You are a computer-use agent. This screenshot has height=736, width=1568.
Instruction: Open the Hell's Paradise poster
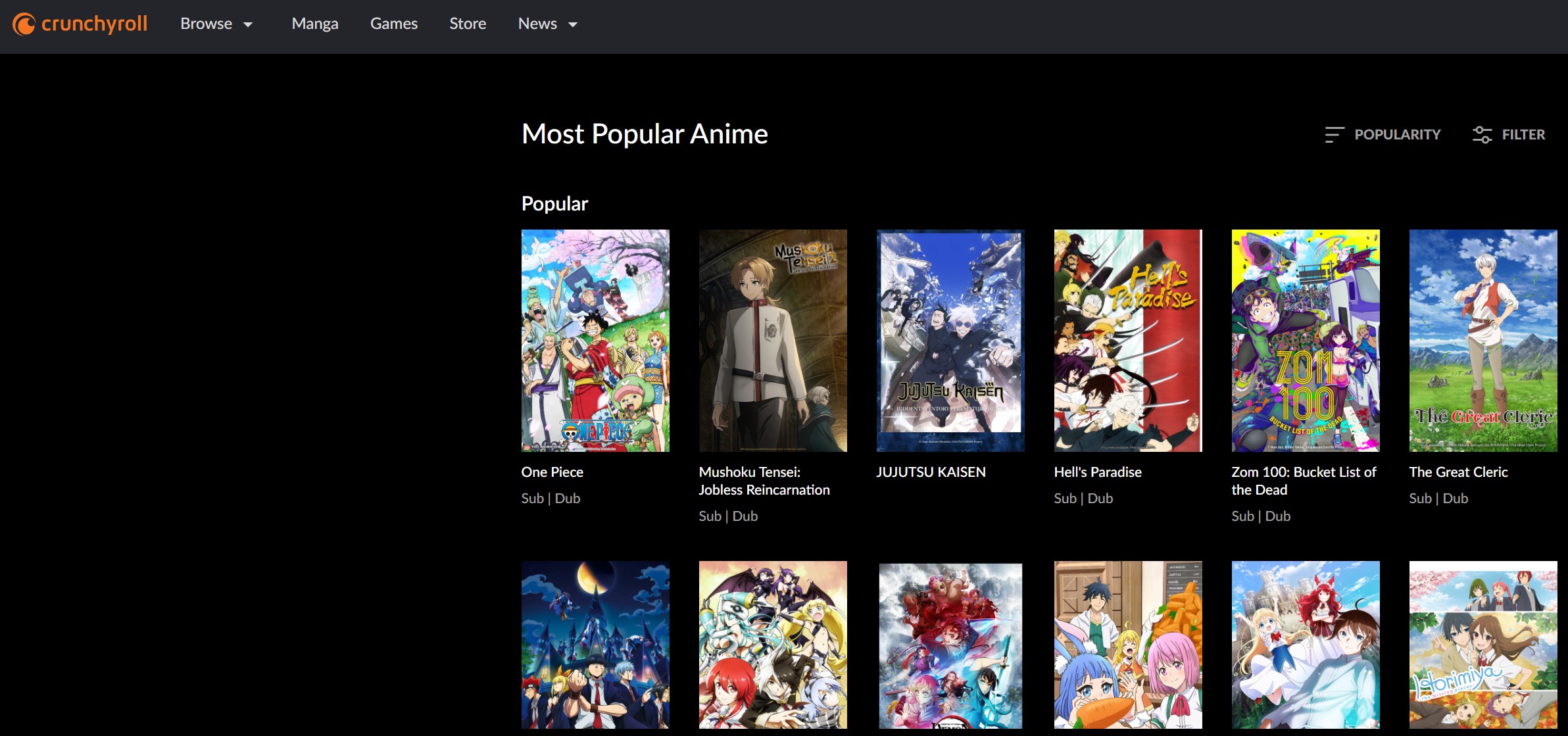tap(1128, 341)
